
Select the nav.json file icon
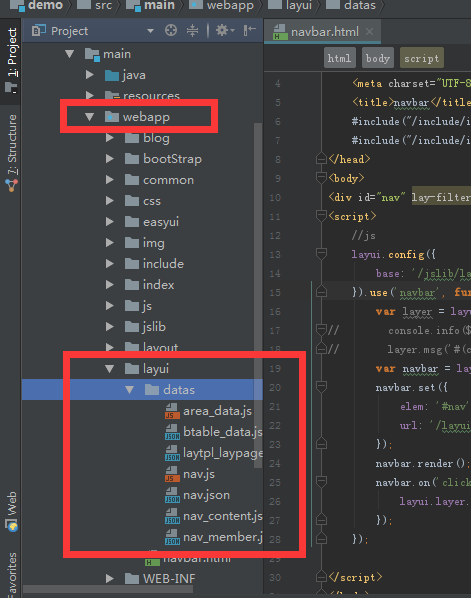pos(172,495)
